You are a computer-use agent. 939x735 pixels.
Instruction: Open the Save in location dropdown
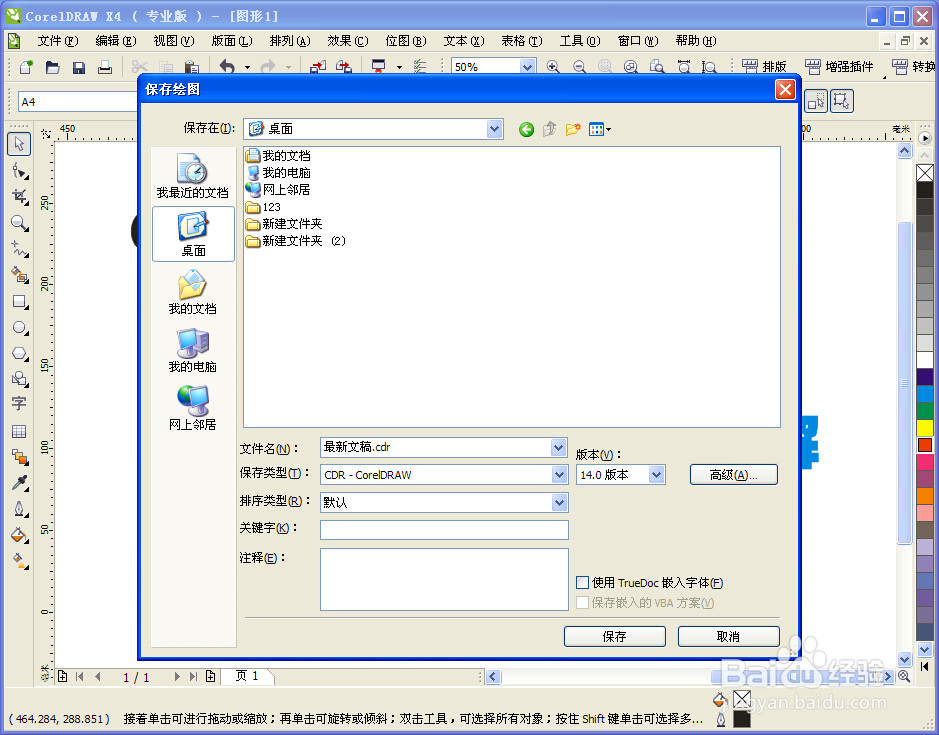tap(494, 129)
